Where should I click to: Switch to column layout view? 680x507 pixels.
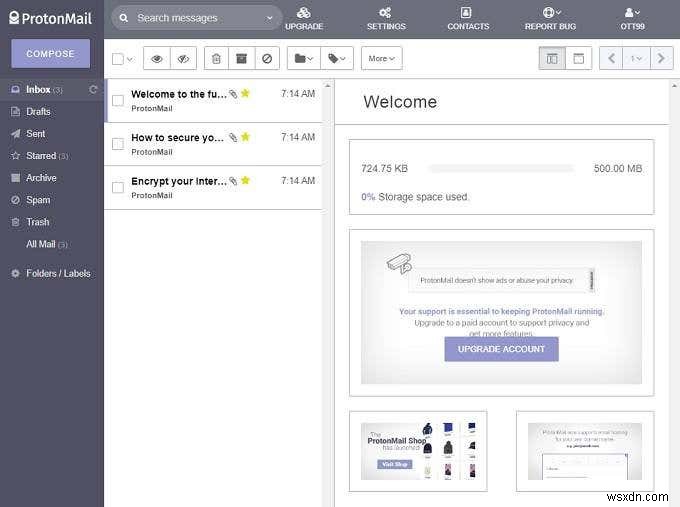[x=552, y=58]
